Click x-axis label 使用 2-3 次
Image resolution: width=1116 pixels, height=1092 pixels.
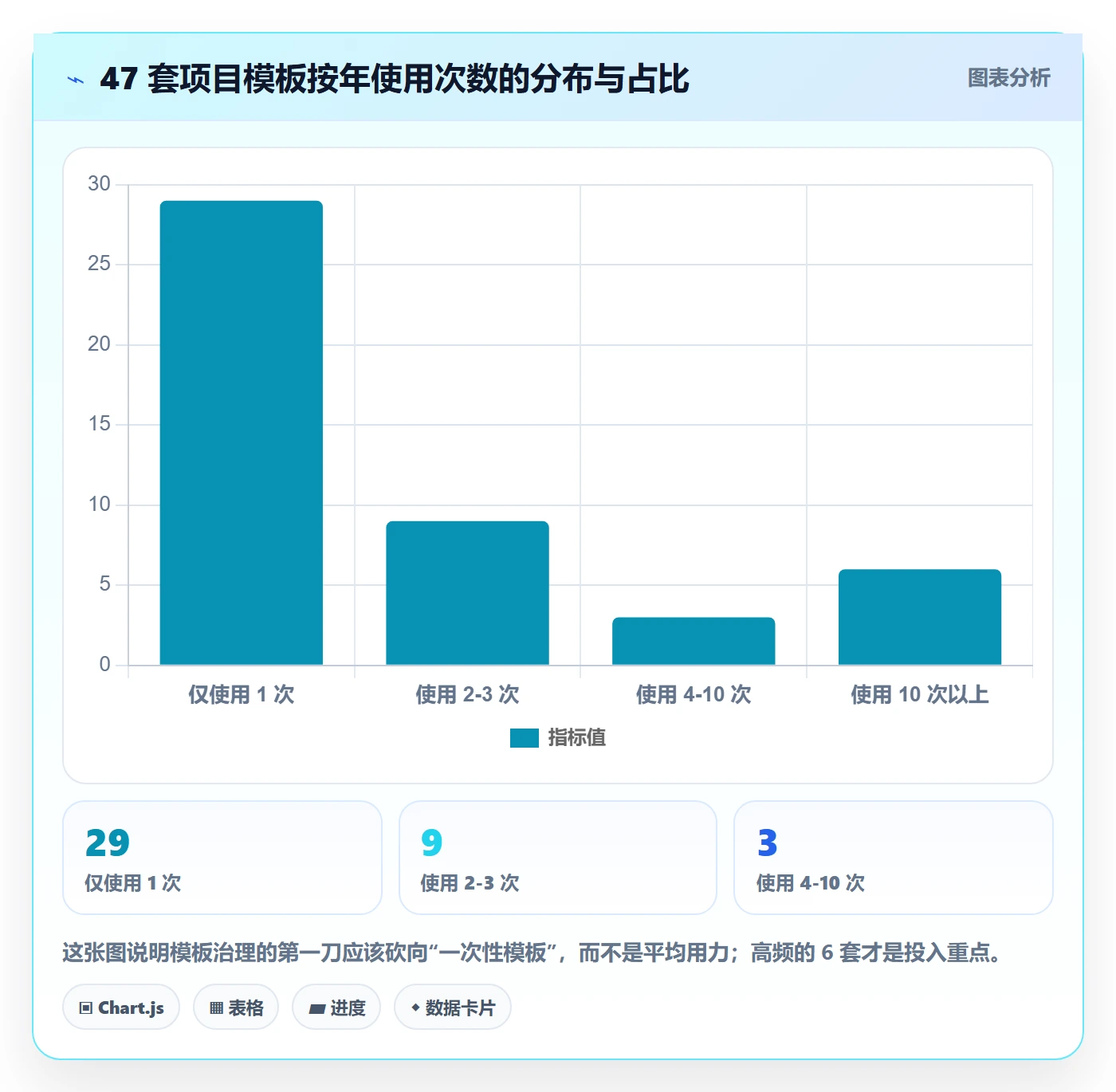(x=467, y=694)
